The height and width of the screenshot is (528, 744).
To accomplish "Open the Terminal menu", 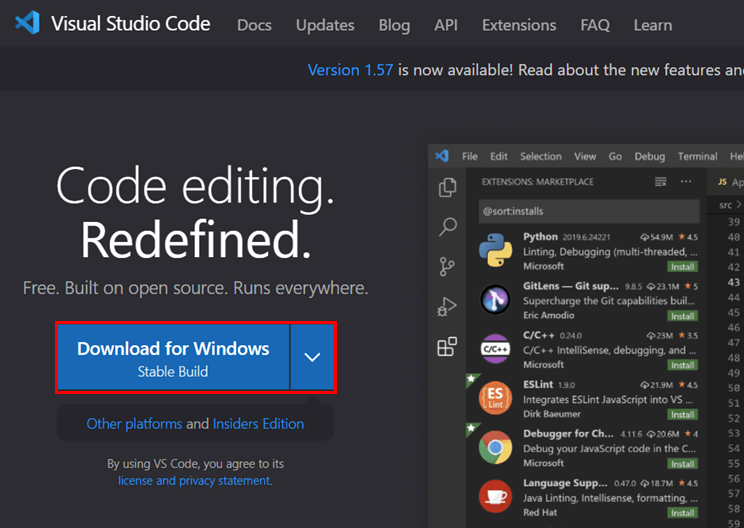I will pos(698,157).
